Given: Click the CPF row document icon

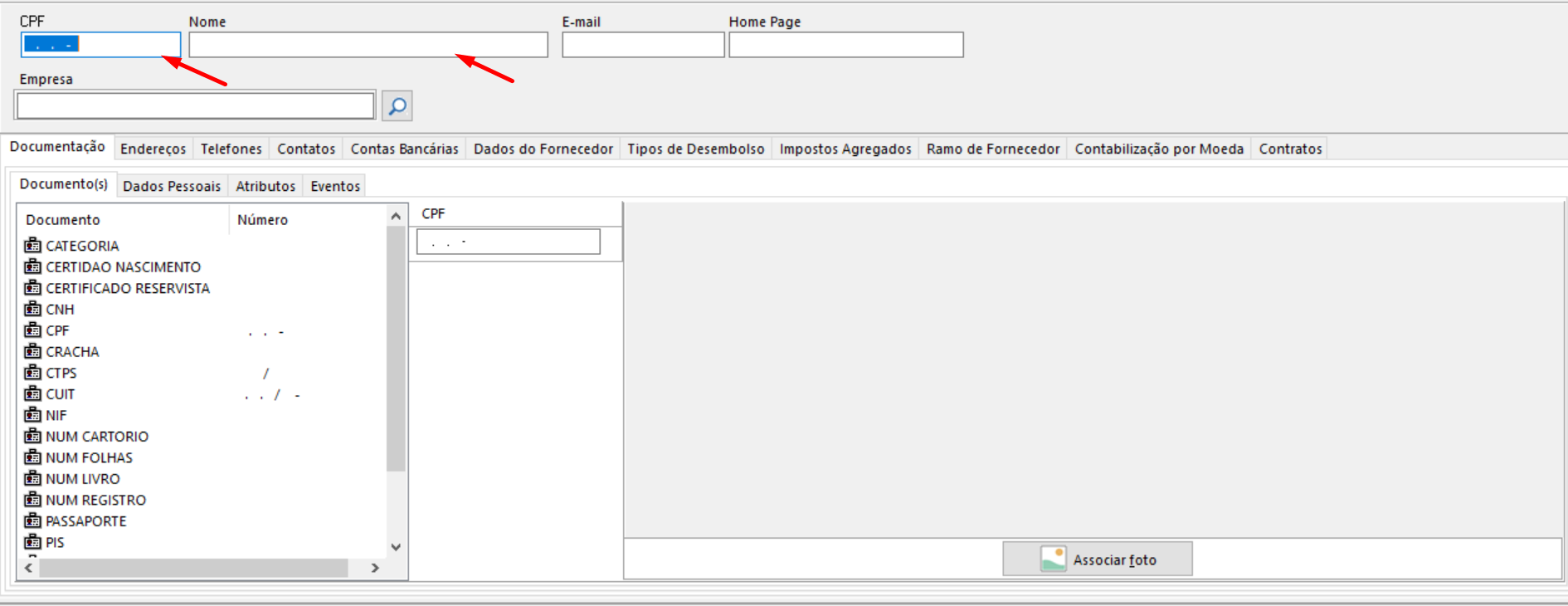Looking at the screenshot, I should coord(32,330).
